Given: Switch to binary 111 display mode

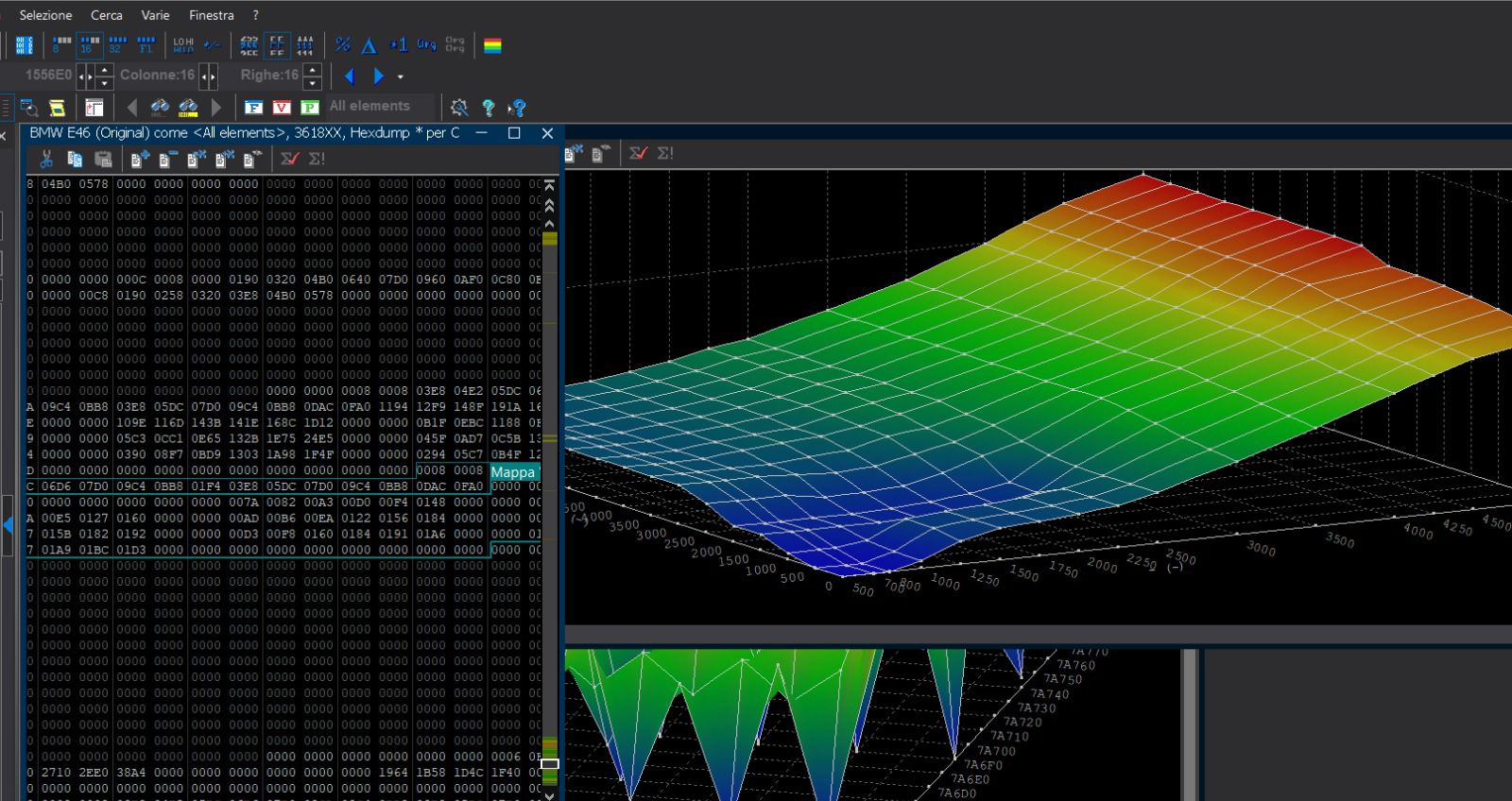Looking at the screenshot, I should (304, 44).
